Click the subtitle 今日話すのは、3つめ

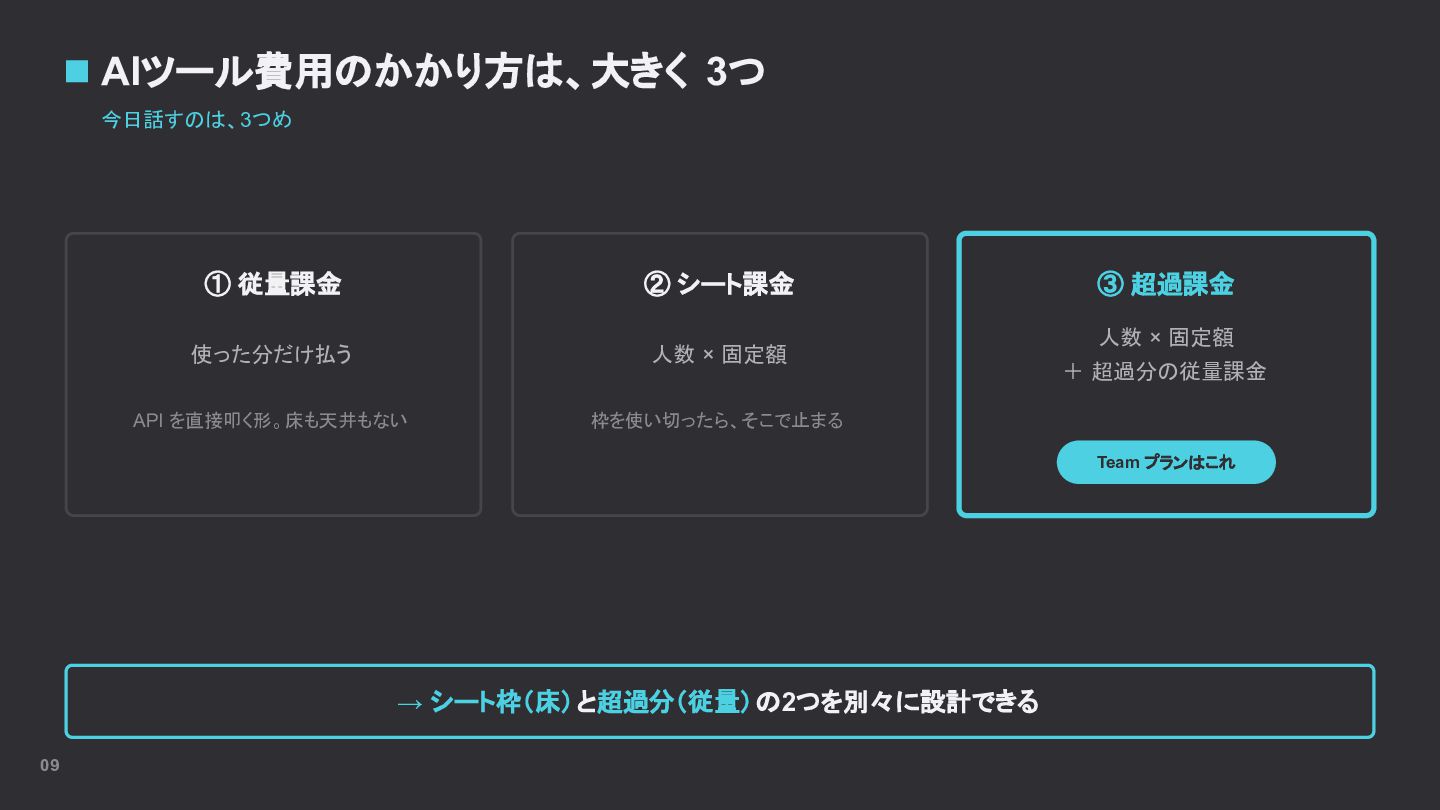point(197,120)
